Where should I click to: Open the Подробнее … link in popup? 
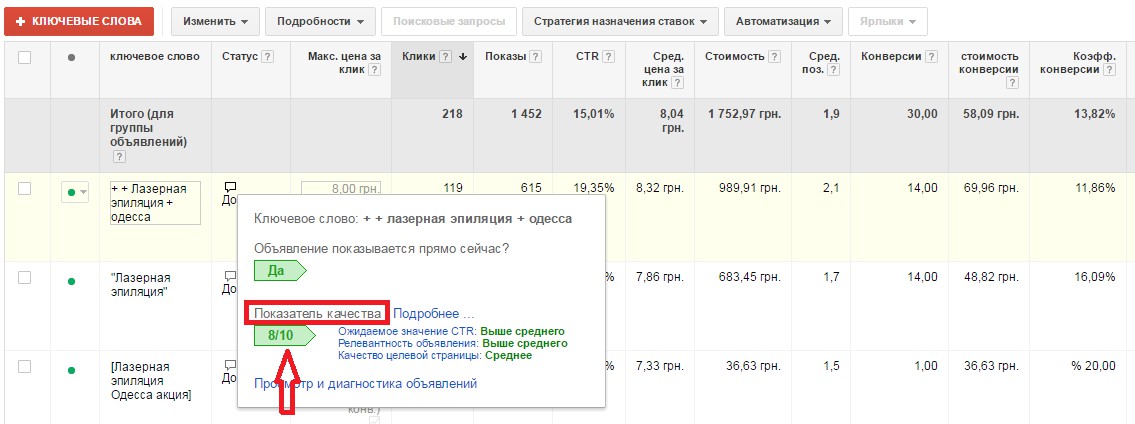(x=434, y=314)
